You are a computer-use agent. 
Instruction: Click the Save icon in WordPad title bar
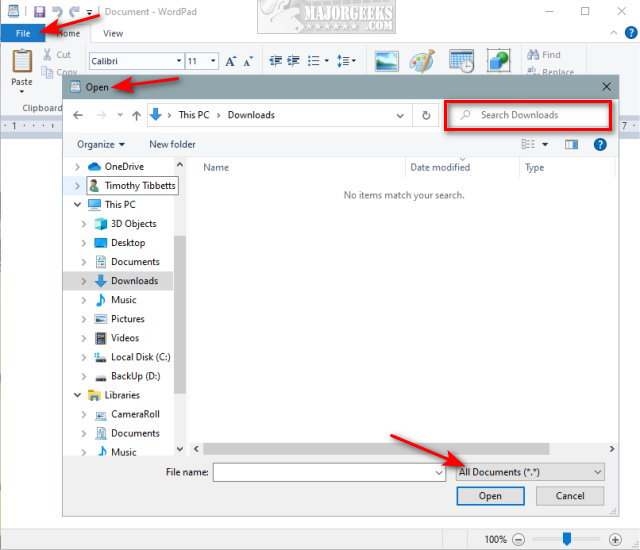(x=39, y=11)
